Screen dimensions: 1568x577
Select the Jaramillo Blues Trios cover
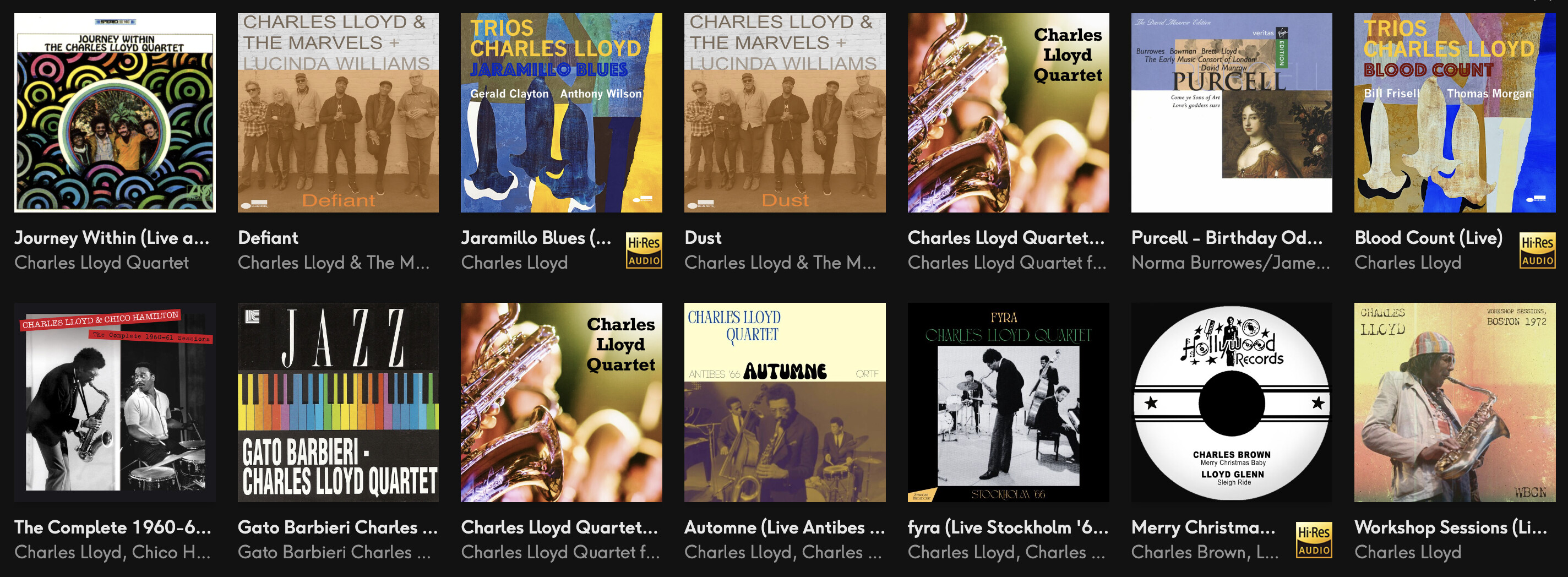click(x=561, y=113)
